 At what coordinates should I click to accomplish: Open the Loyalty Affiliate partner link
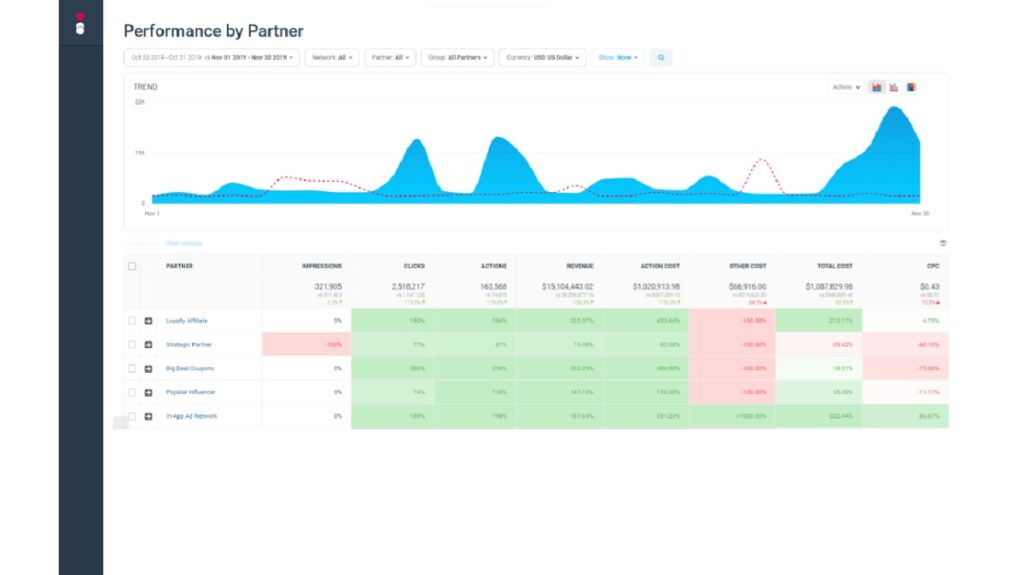coord(187,321)
